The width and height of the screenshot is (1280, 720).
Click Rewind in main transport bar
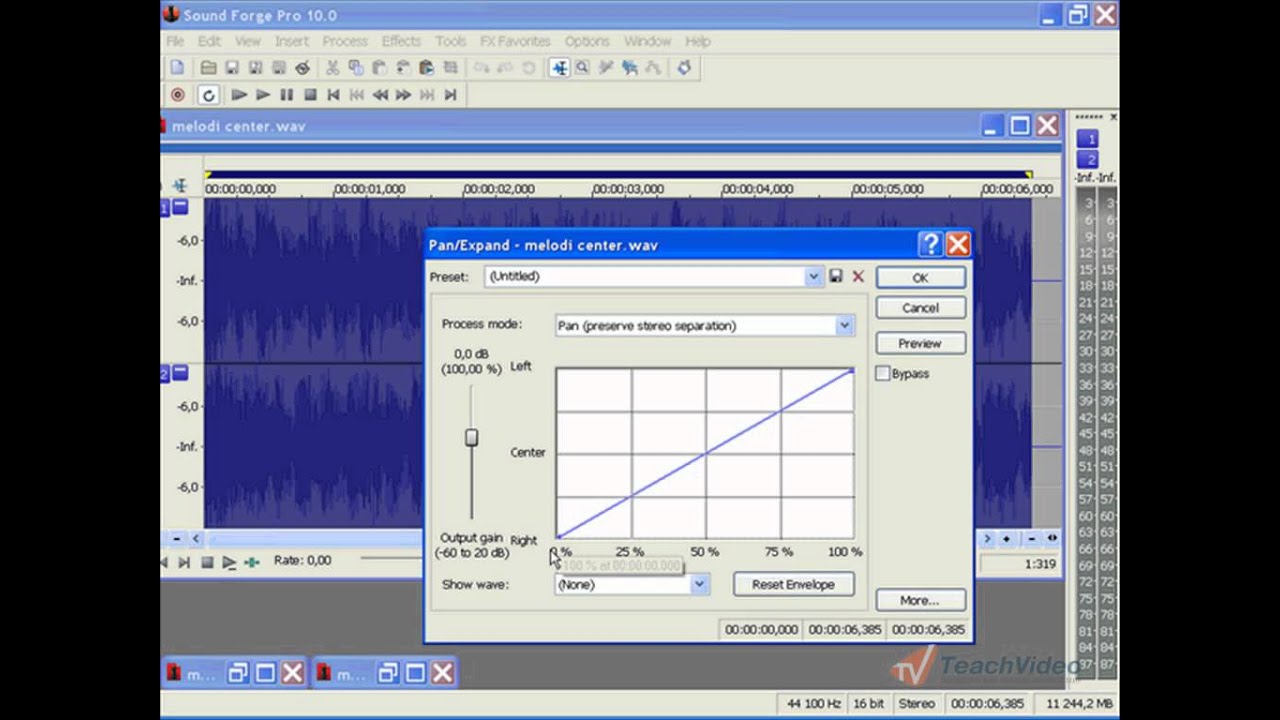(380, 95)
